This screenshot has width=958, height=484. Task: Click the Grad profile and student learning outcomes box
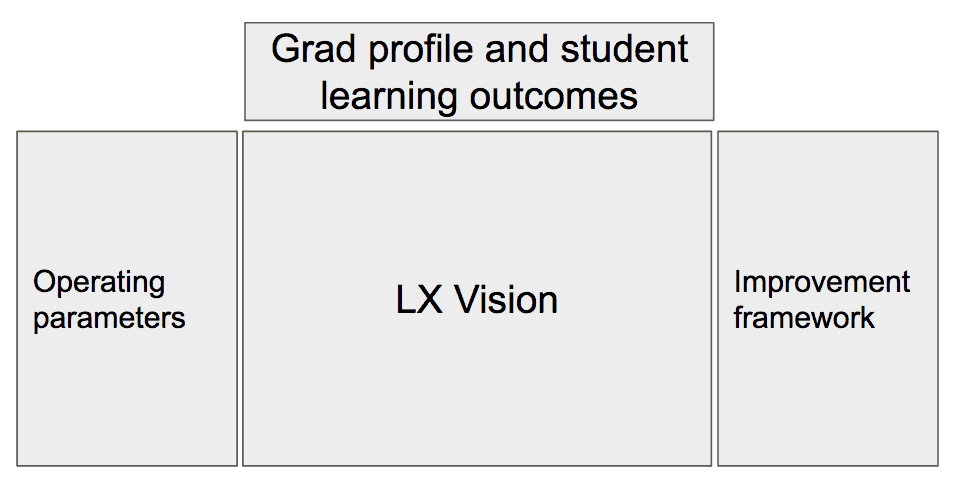tap(479, 72)
